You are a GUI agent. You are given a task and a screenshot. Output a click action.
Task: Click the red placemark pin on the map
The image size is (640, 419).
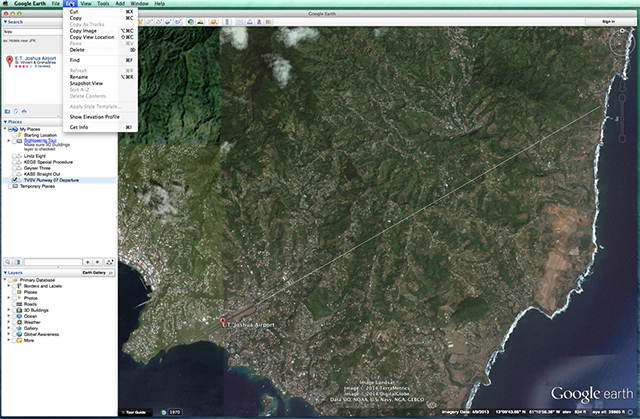pos(222,322)
